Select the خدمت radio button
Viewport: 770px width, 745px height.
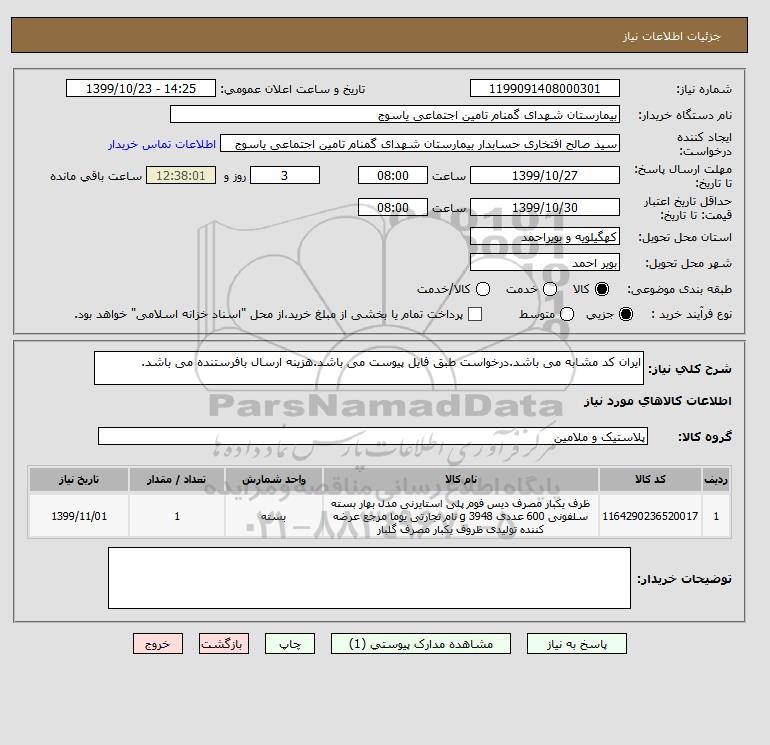tap(550, 289)
